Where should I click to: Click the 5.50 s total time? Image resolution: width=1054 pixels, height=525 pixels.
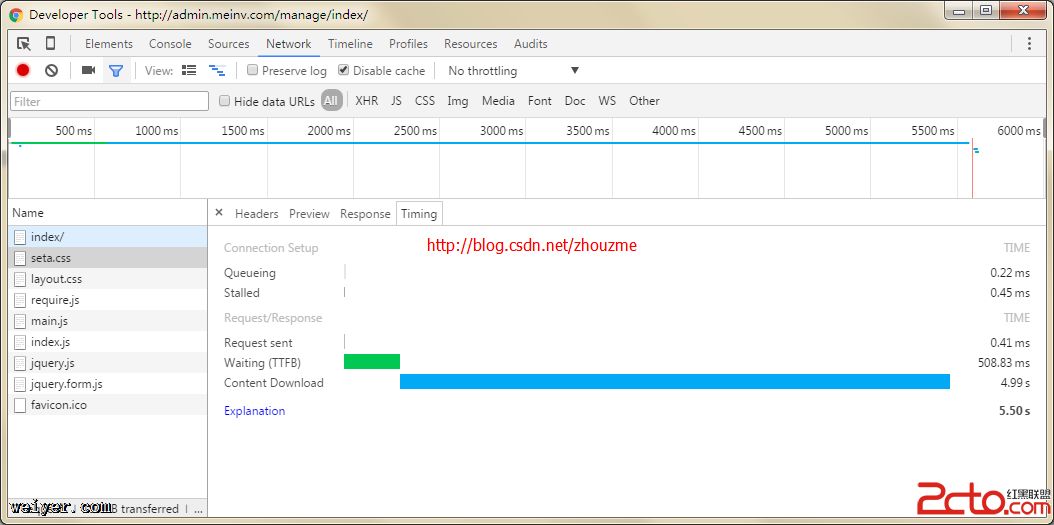[x=1014, y=411]
